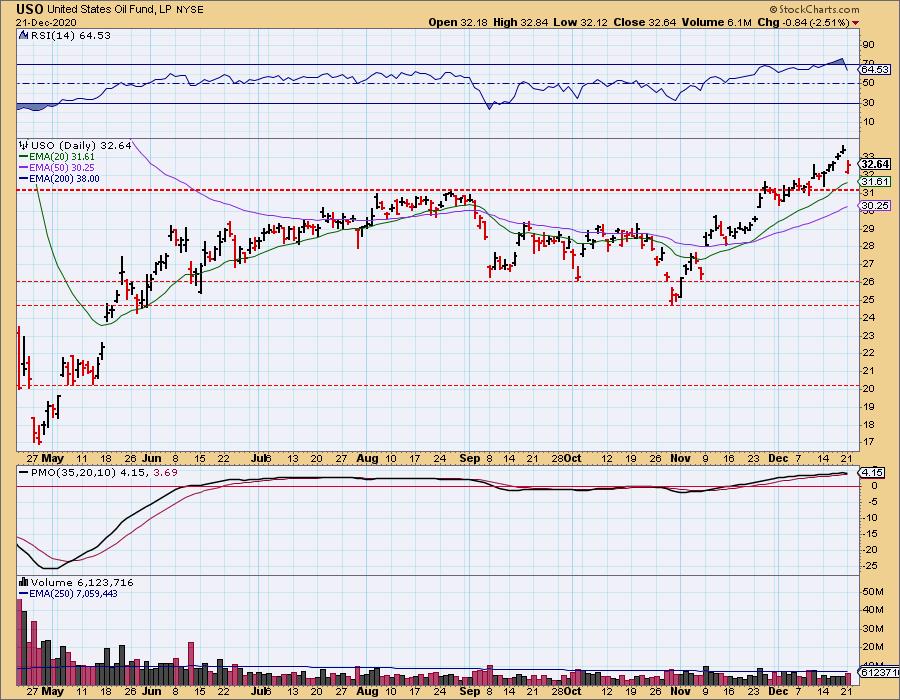Click the 'EMA(250) 7,059,443' legend entry
This screenshot has height=700, width=900.
[x=73, y=593]
